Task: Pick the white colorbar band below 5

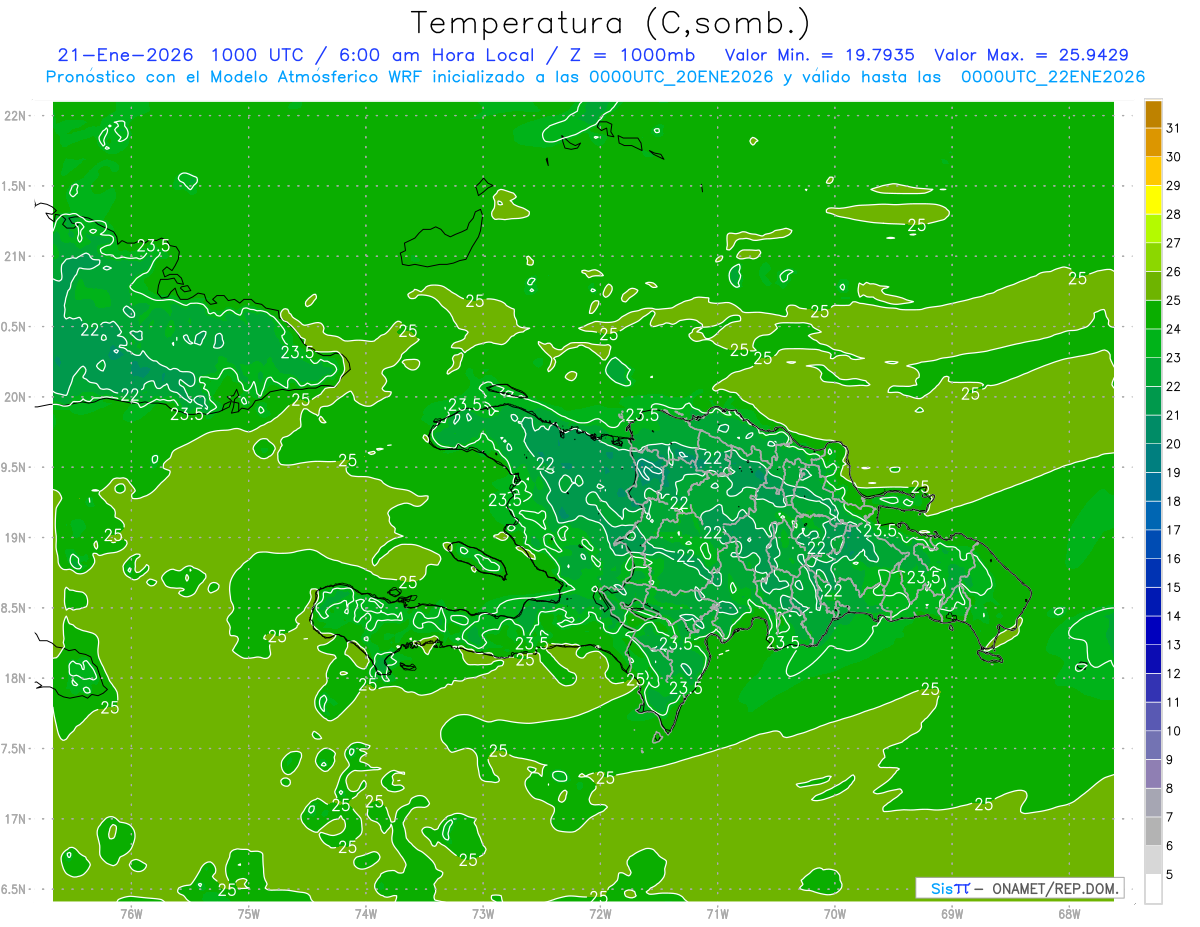Action: [x=1153, y=889]
